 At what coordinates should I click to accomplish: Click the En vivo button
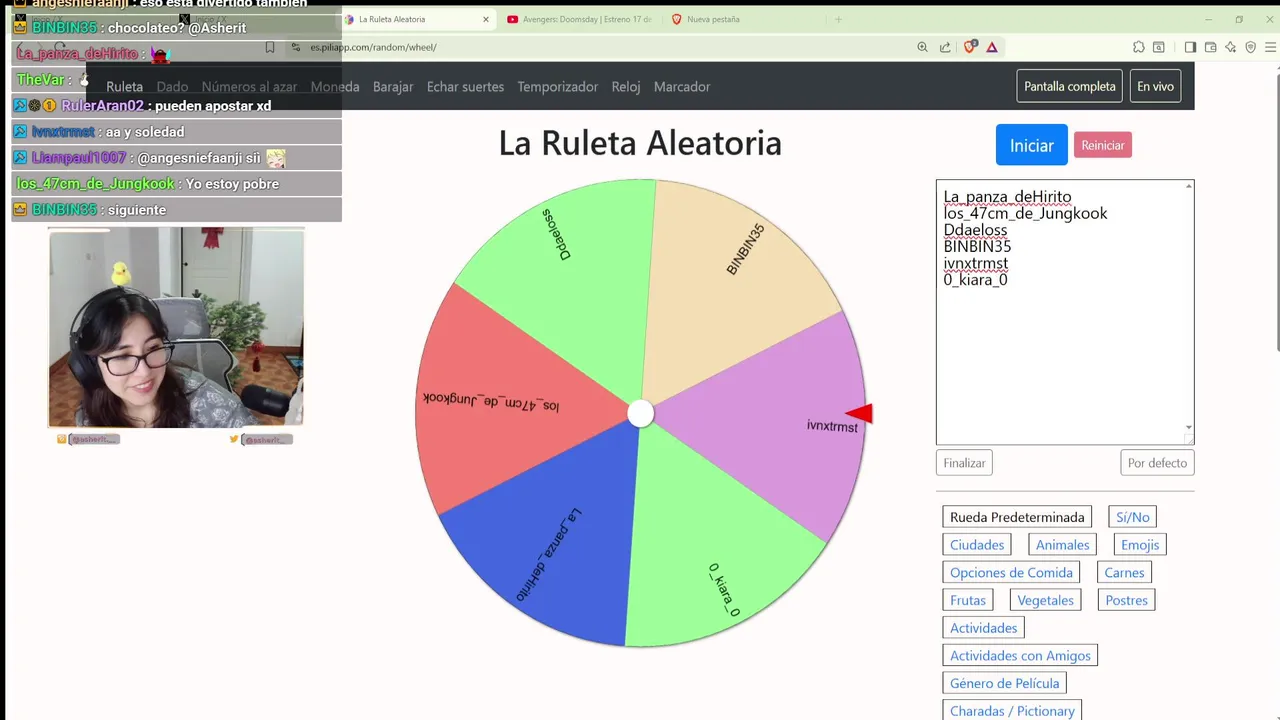1155,86
